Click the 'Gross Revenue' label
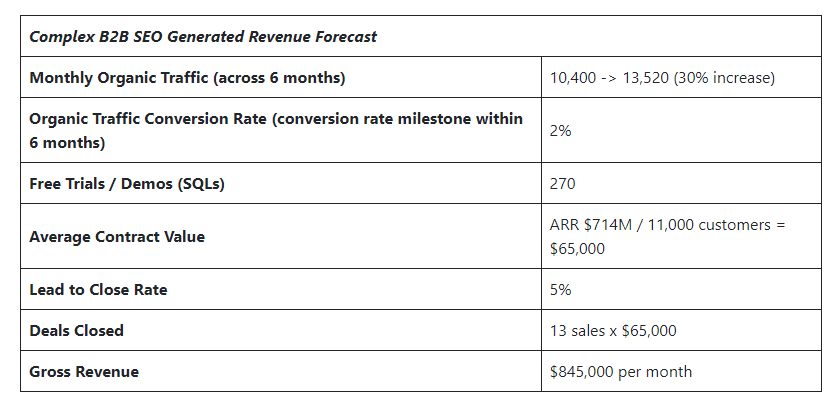Image resolution: width=837 pixels, height=395 pixels. click(84, 372)
